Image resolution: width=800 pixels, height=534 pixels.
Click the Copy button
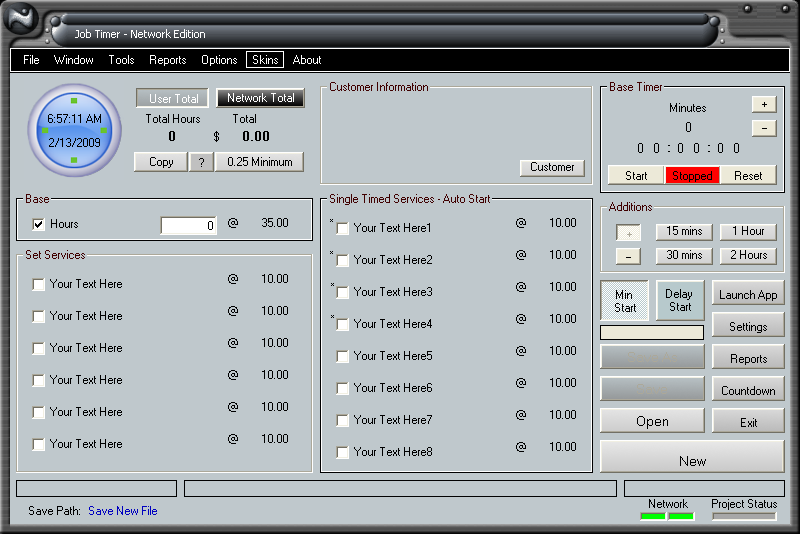click(161, 162)
